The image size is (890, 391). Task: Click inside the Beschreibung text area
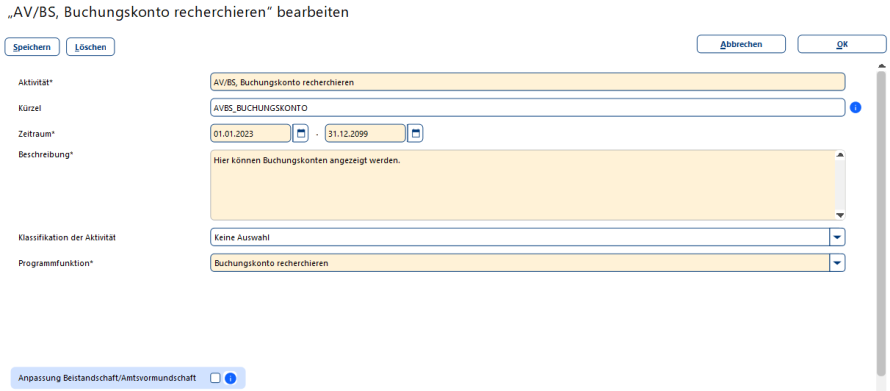(x=522, y=185)
